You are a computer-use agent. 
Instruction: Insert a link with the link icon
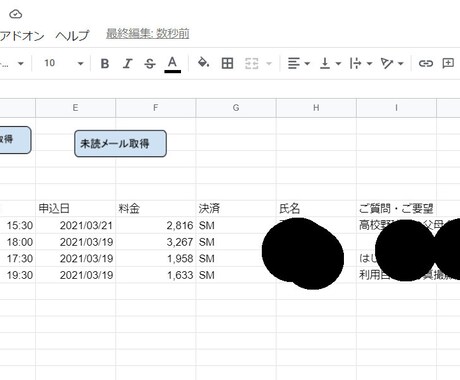pyautogui.click(x=426, y=63)
